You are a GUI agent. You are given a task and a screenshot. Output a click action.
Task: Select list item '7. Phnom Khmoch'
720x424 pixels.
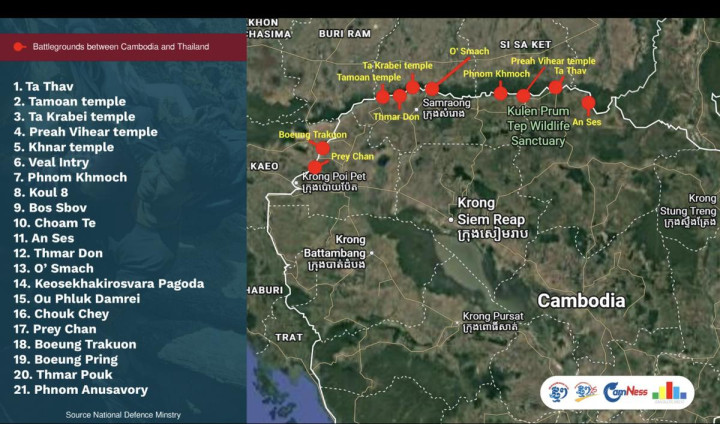click(70, 177)
